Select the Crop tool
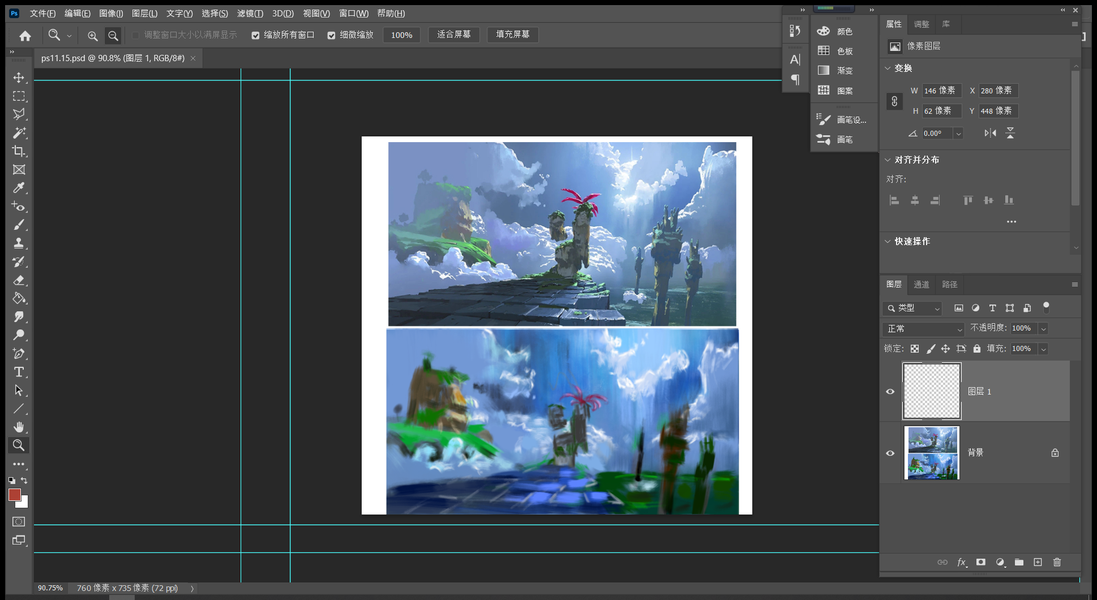 pos(19,151)
